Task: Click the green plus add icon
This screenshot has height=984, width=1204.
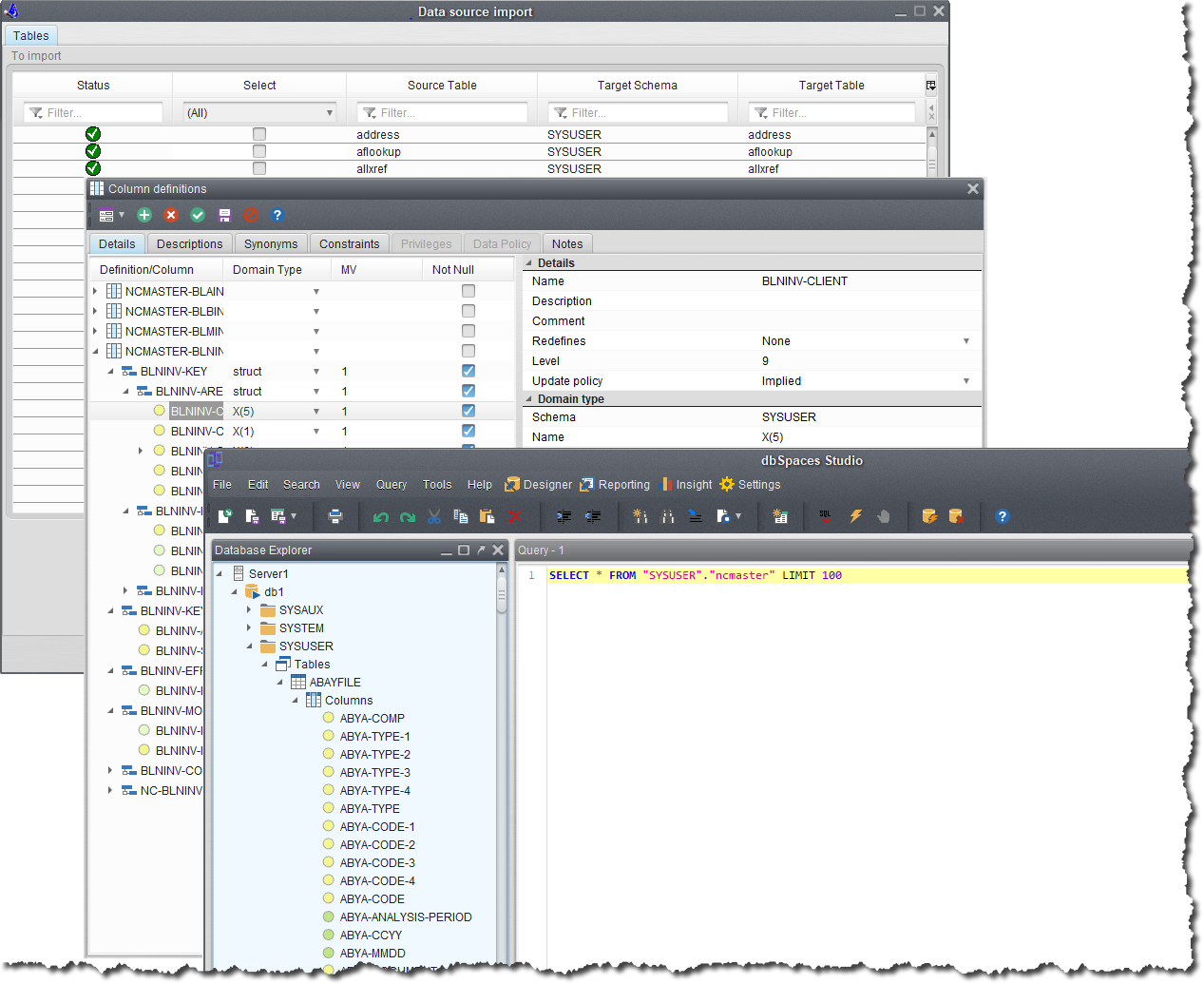Action: (144, 215)
